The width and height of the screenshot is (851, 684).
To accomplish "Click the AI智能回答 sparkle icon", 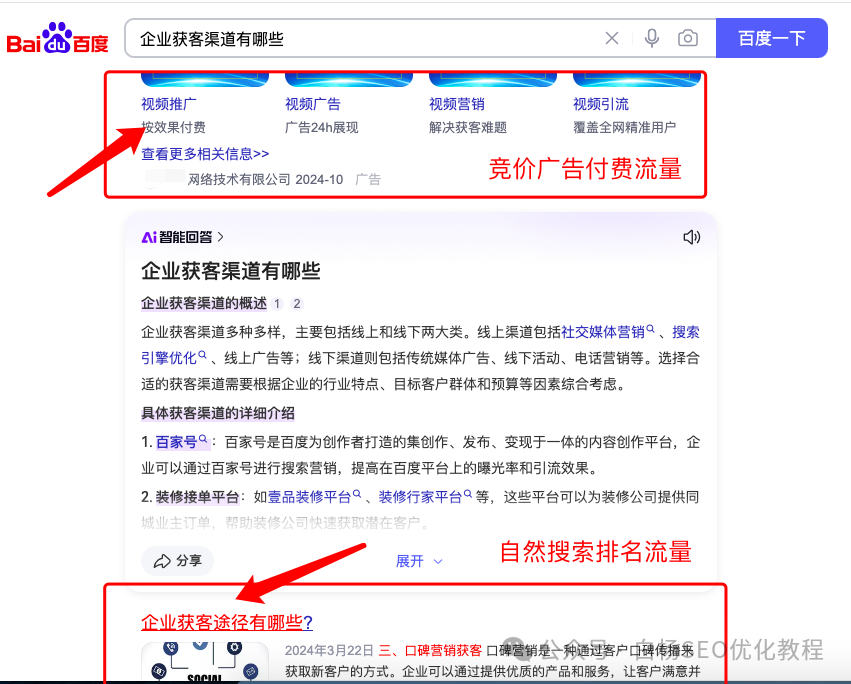I will click(151, 238).
